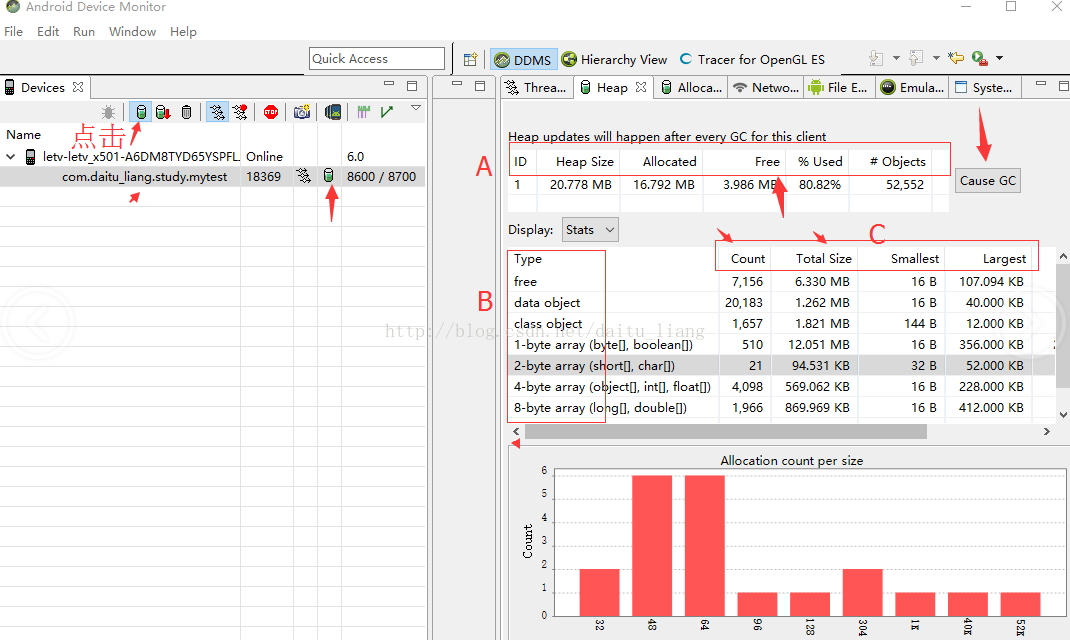Image resolution: width=1070 pixels, height=640 pixels.
Task: Switch to the DDMS perspective
Action: point(523,59)
